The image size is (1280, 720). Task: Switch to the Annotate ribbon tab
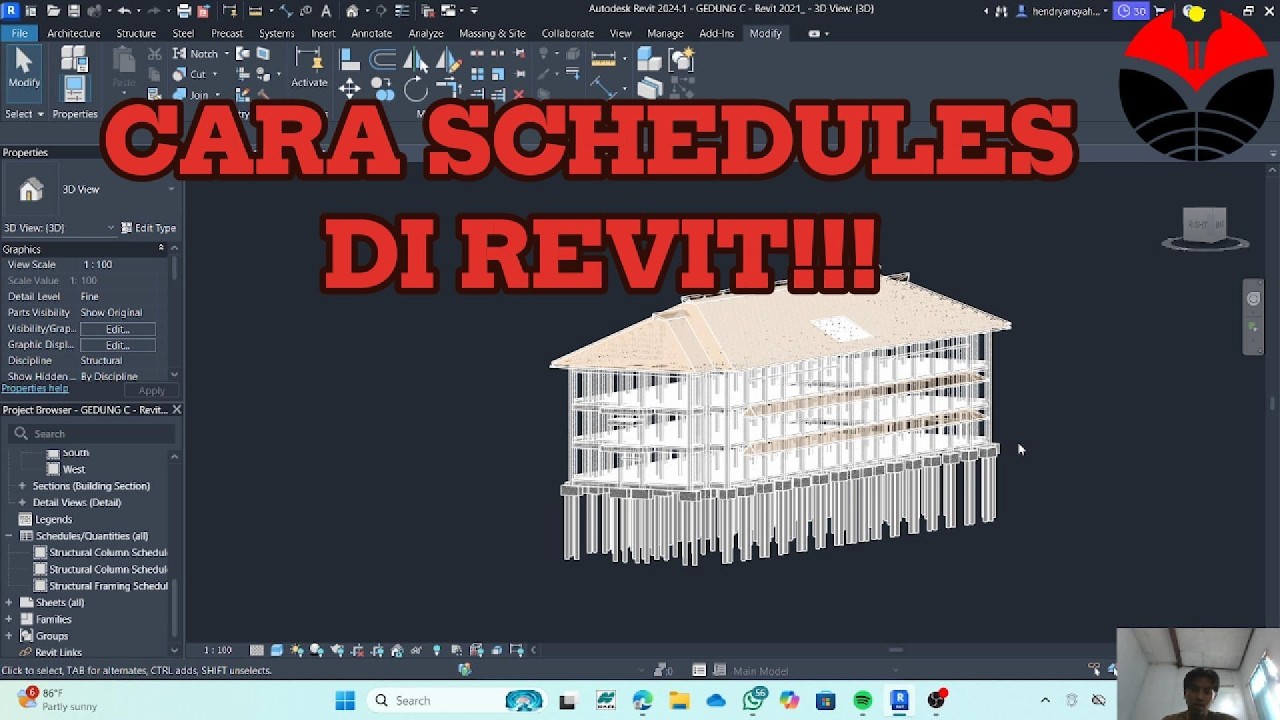pyautogui.click(x=372, y=33)
